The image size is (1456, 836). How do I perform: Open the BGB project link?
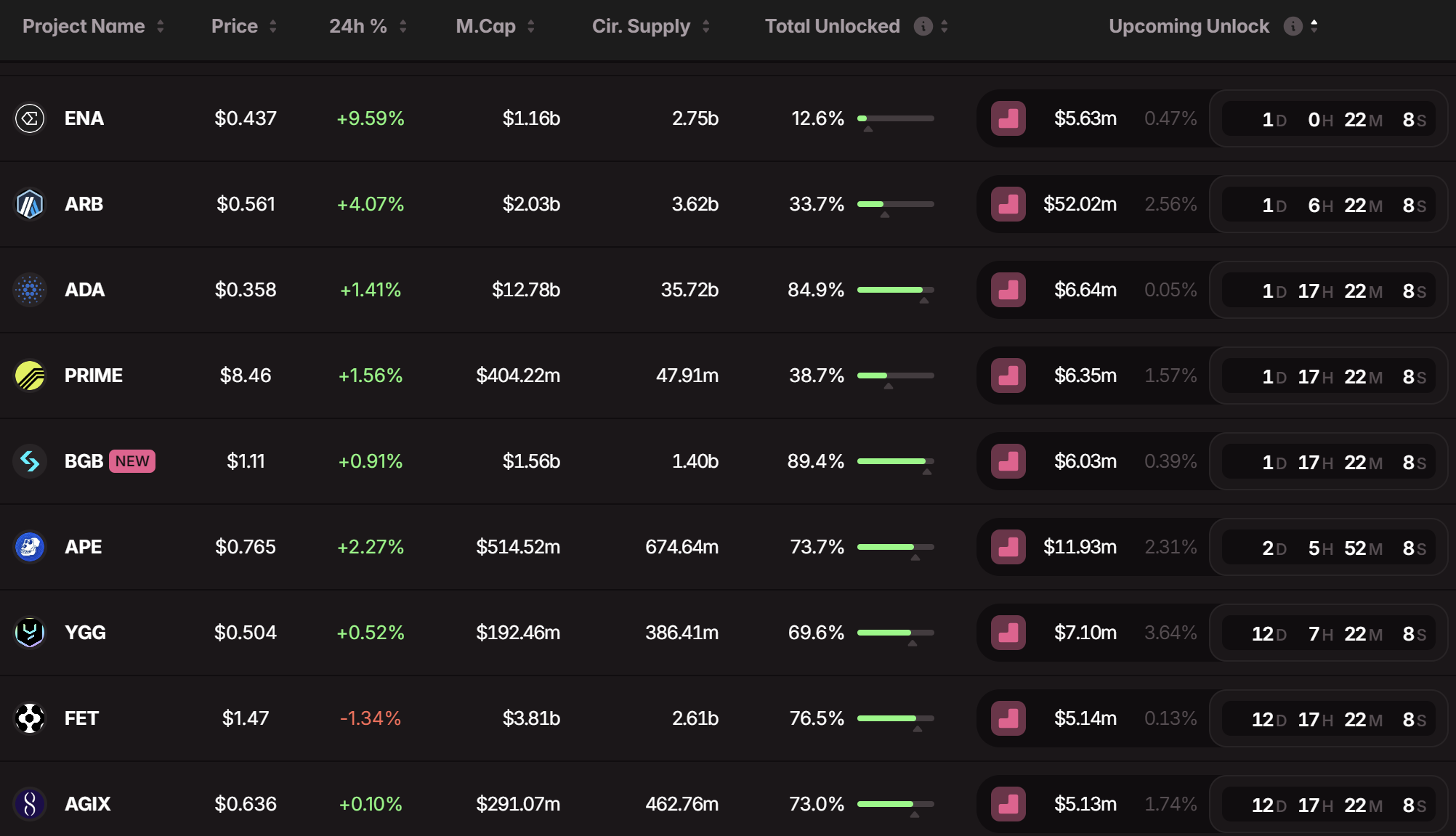pos(84,461)
